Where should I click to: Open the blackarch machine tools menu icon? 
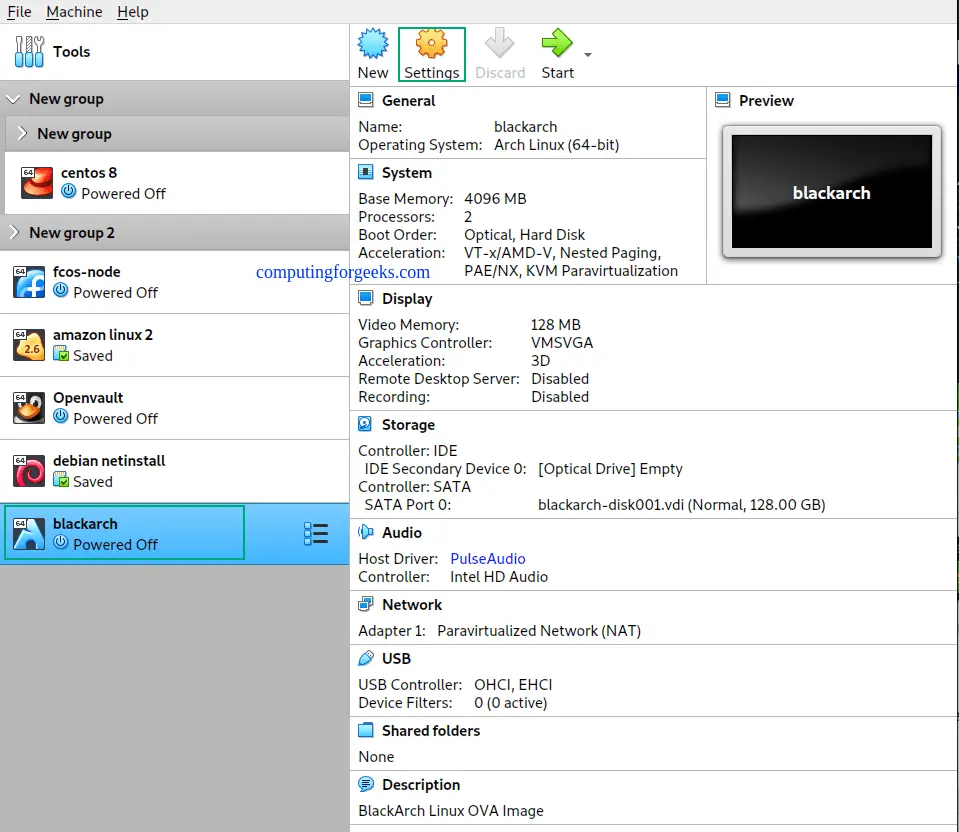pyautogui.click(x=316, y=533)
